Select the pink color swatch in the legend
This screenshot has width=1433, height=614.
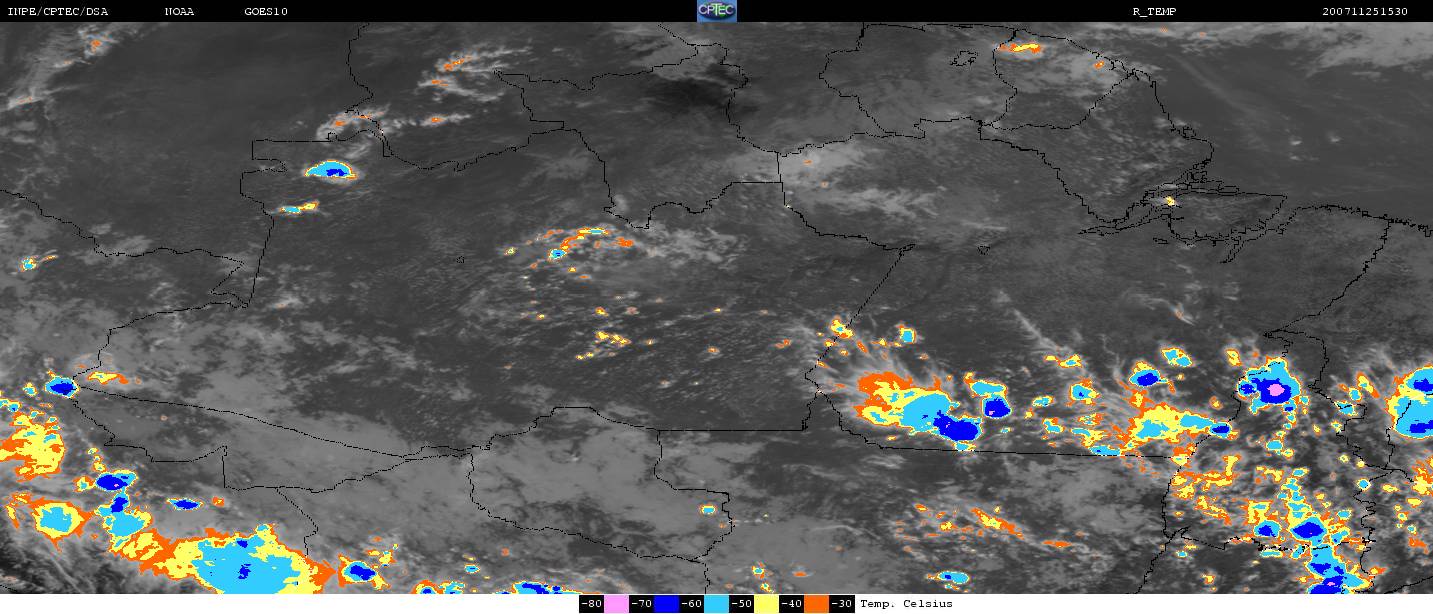click(x=616, y=604)
